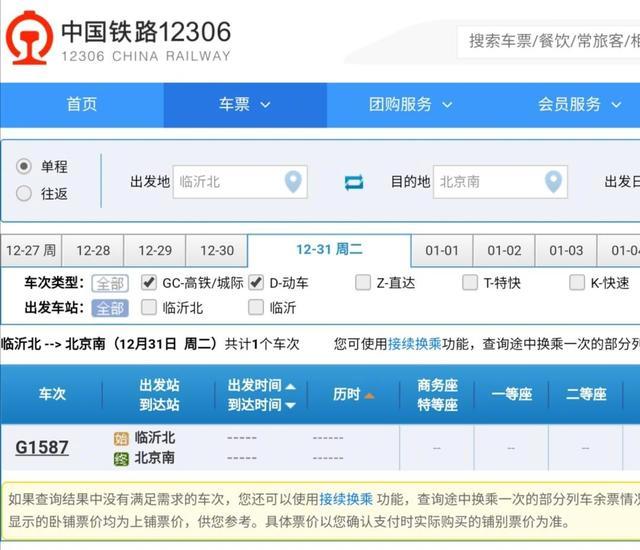Click the 始 origin station icon beside 临沂北
Image resolution: width=640 pixels, height=550 pixels.
121,439
